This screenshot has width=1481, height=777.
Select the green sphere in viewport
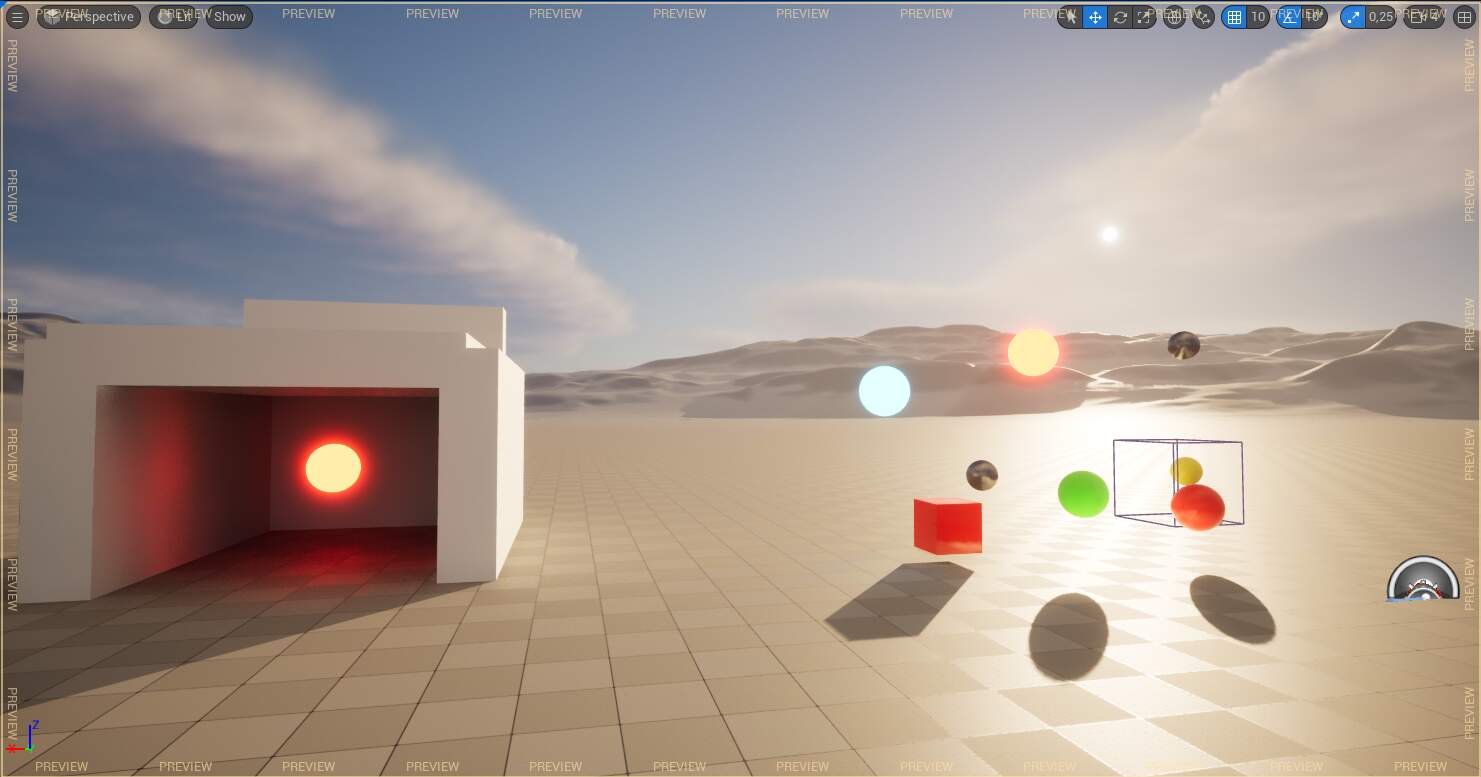pos(1083,494)
